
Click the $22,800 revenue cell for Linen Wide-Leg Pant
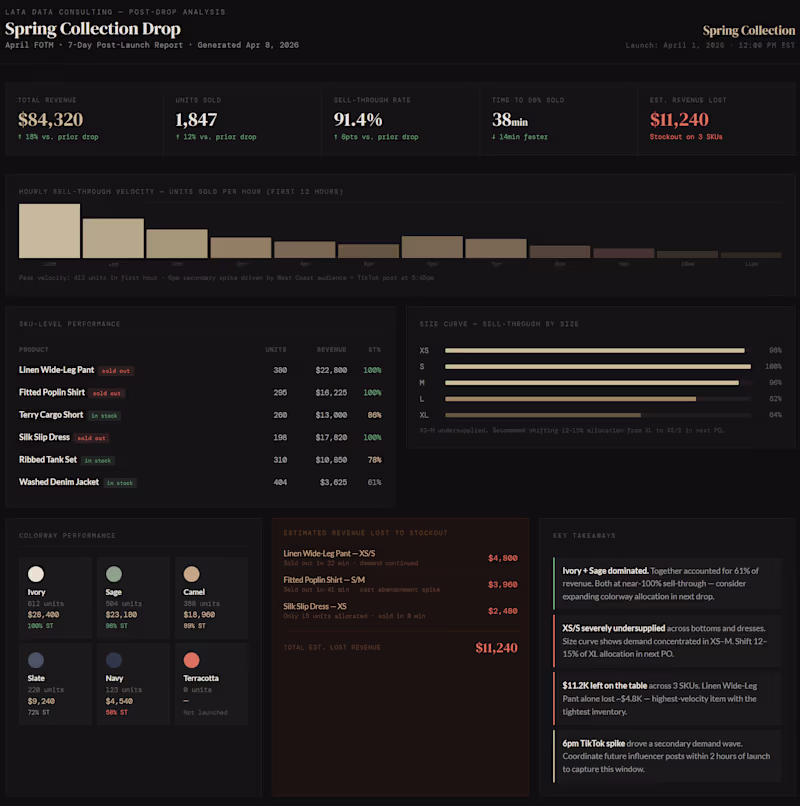pos(331,370)
